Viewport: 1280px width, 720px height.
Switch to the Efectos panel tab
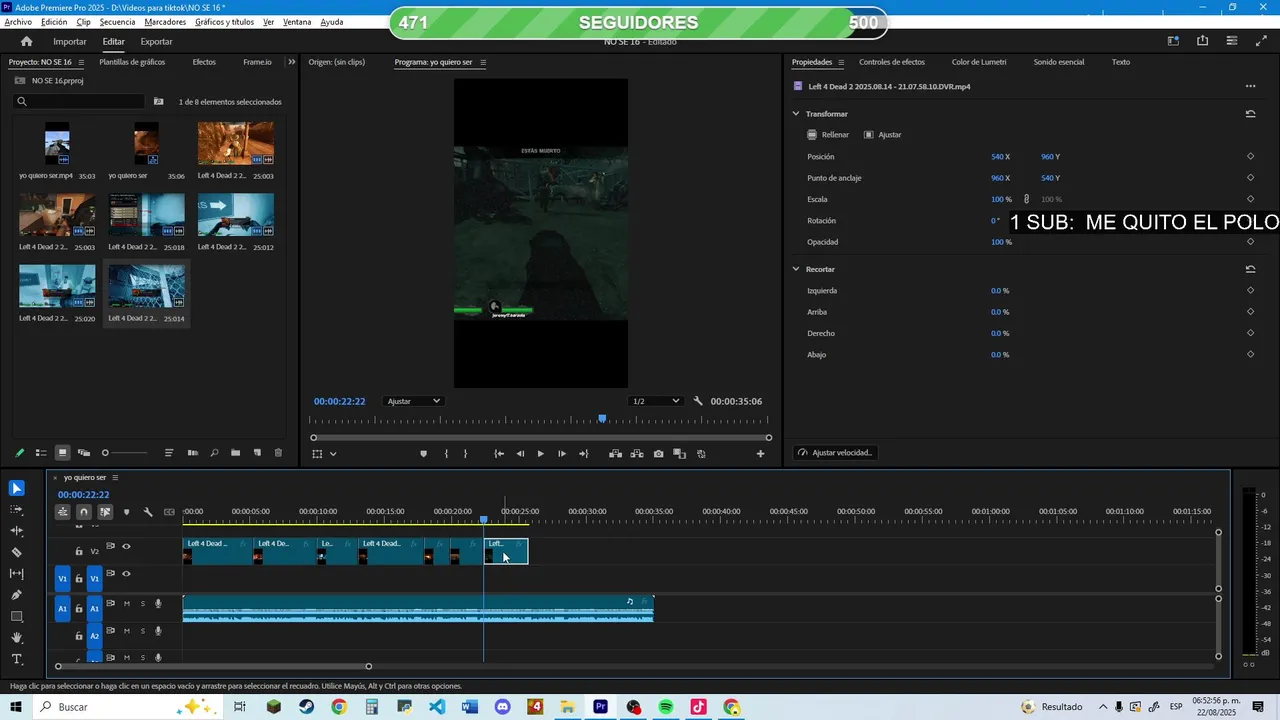click(204, 62)
